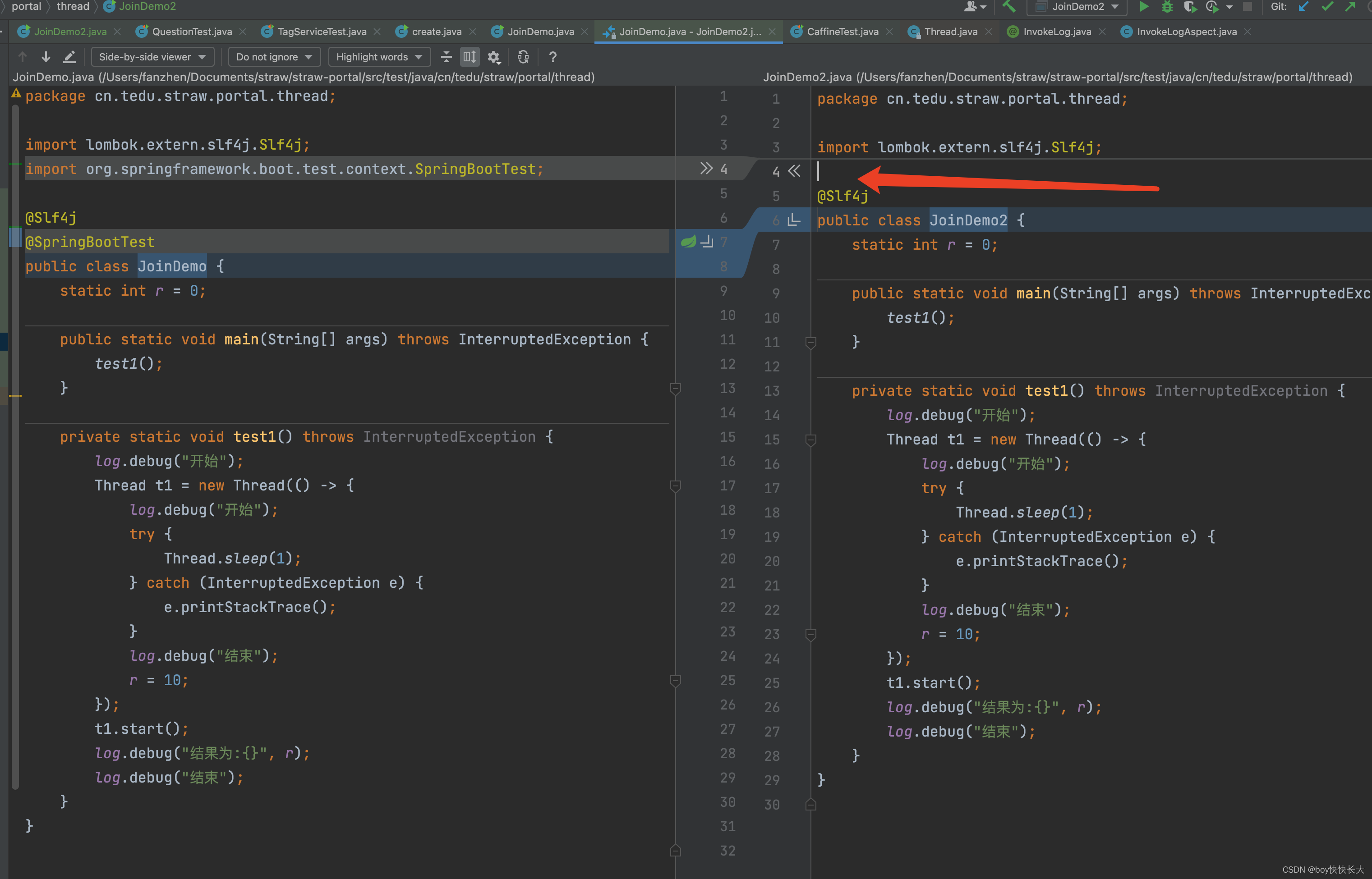
Task: Toggle fold marker on left line 13
Action: 675,389
